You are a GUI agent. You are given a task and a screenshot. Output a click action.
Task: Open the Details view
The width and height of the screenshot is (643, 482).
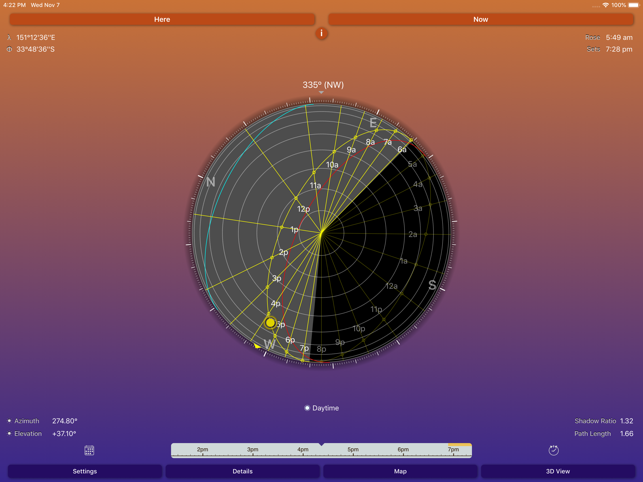click(242, 471)
